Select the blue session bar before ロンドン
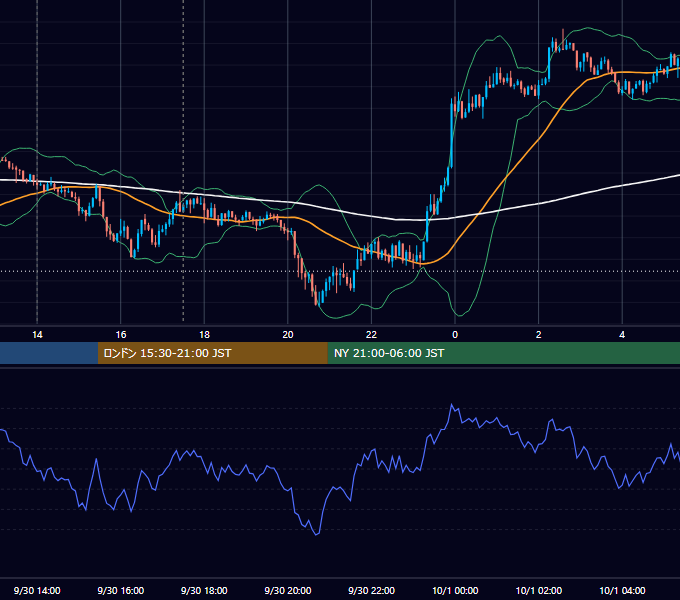The width and height of the screenshot is (680, 600). [x=49, y=353]
